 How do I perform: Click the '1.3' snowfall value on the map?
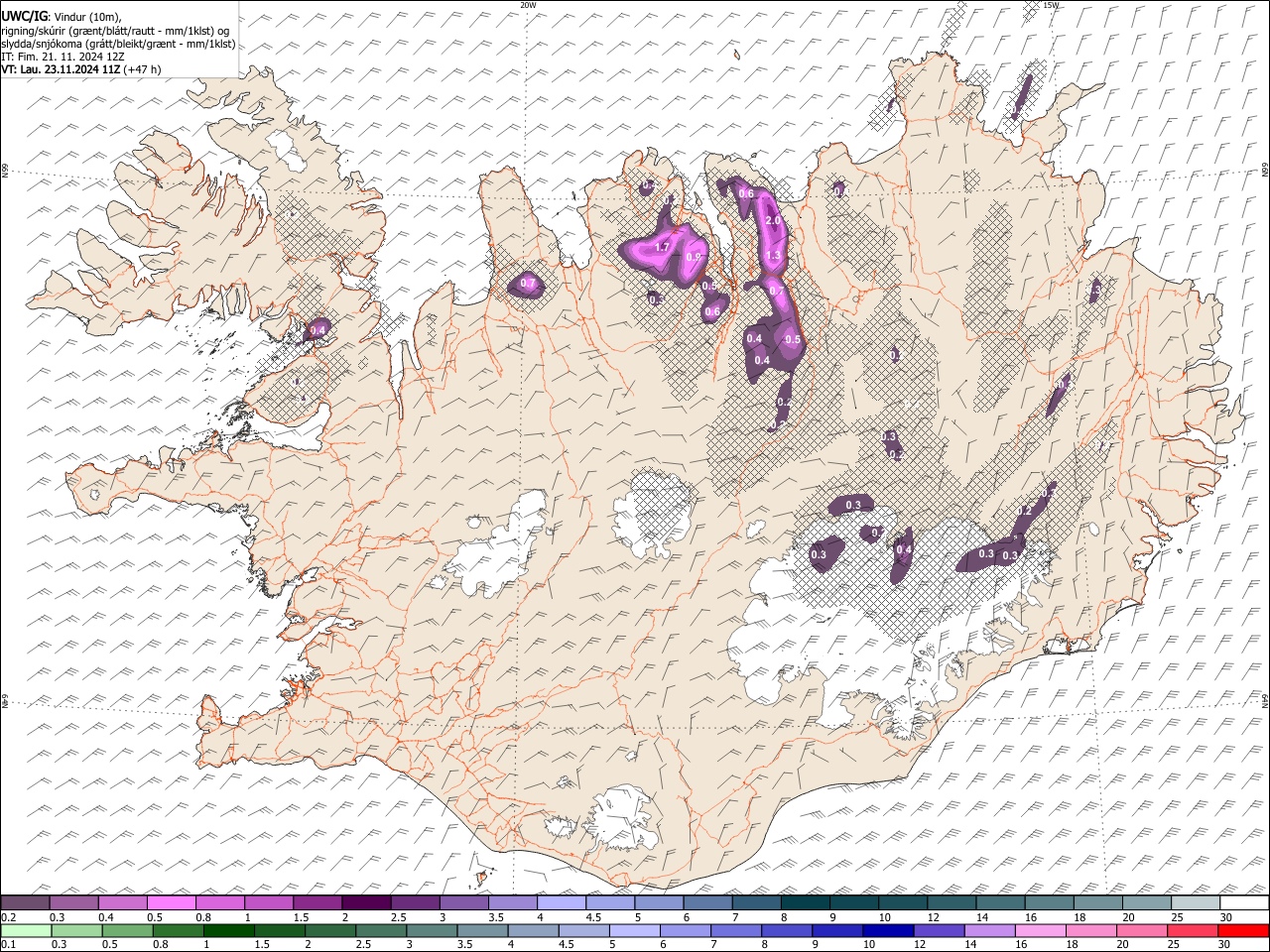pos(775,256)
